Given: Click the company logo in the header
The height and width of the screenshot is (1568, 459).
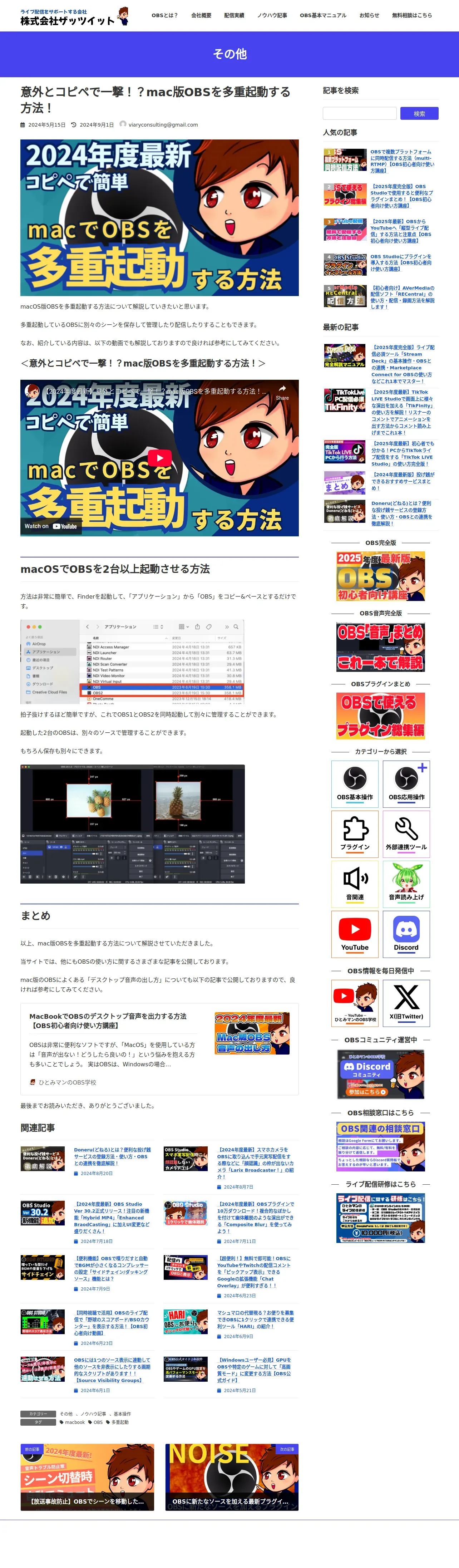Looking at the screenshot, I should coord(74,16).
